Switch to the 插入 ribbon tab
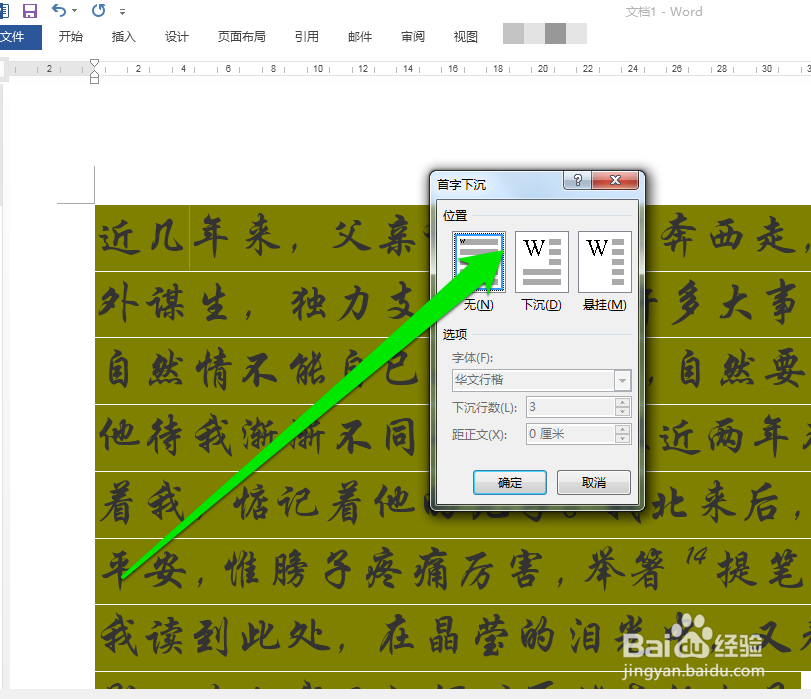Screen dimensions: 811x699 pyautogui.click(x=123, y=37)
